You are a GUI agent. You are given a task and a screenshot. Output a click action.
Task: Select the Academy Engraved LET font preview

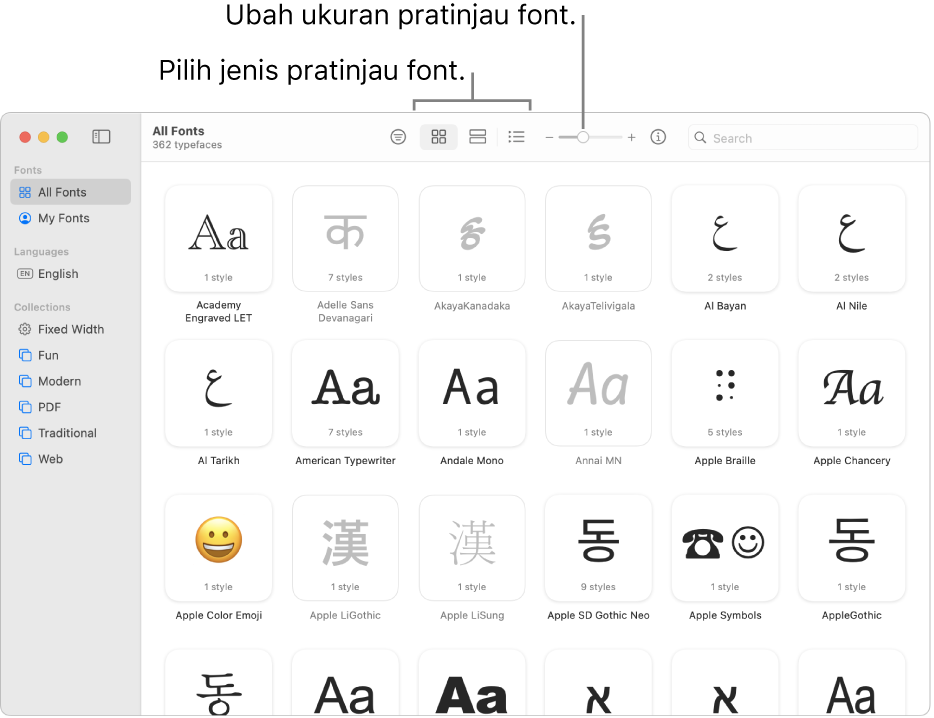click(219, 238)
